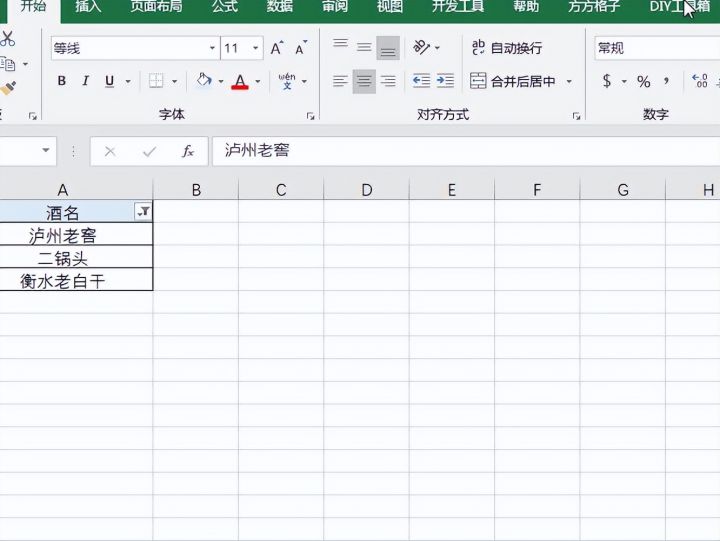Toggle center horizontal alignment
Image resolution: width=720 pixels, height=541 pixels.
pos(364,82)
